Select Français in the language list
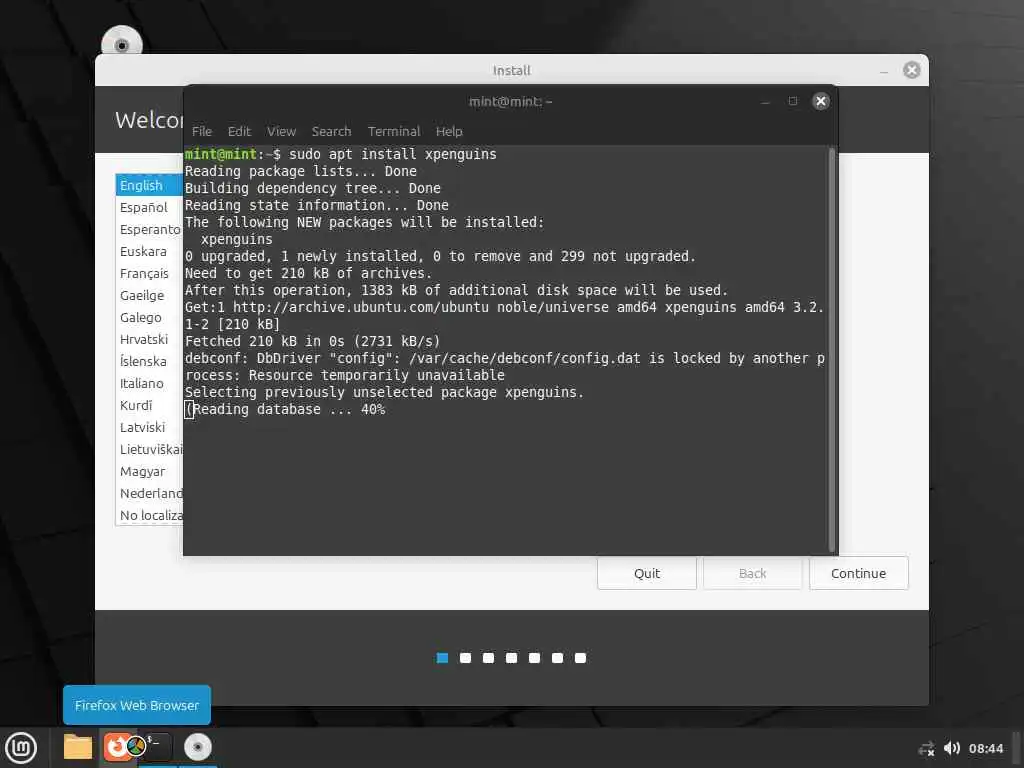Image resolution: width=1024 pixels, height=768 pixels. pyautogui.click(x=150, y=274)
